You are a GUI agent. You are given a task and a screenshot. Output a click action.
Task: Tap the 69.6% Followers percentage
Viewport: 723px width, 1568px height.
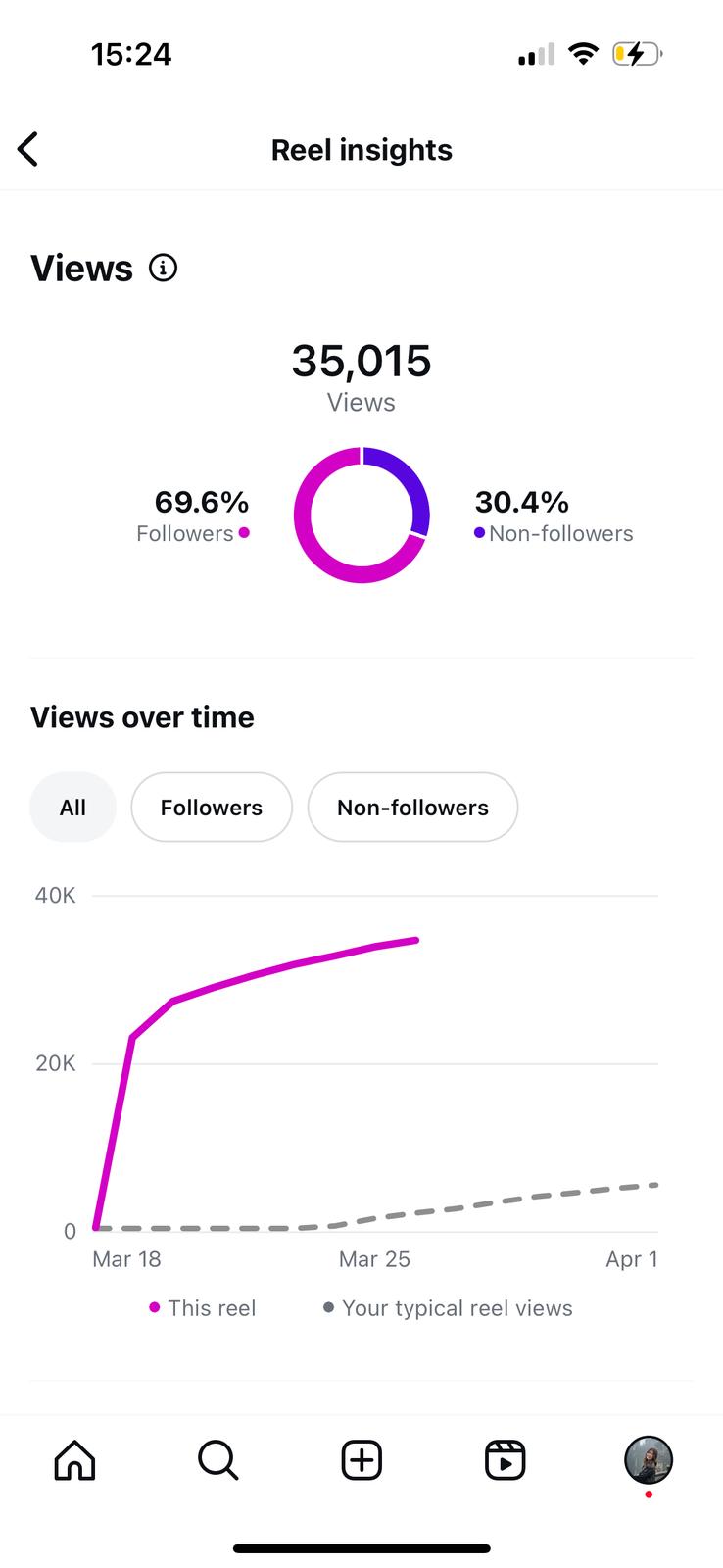[x=202, y=502]
